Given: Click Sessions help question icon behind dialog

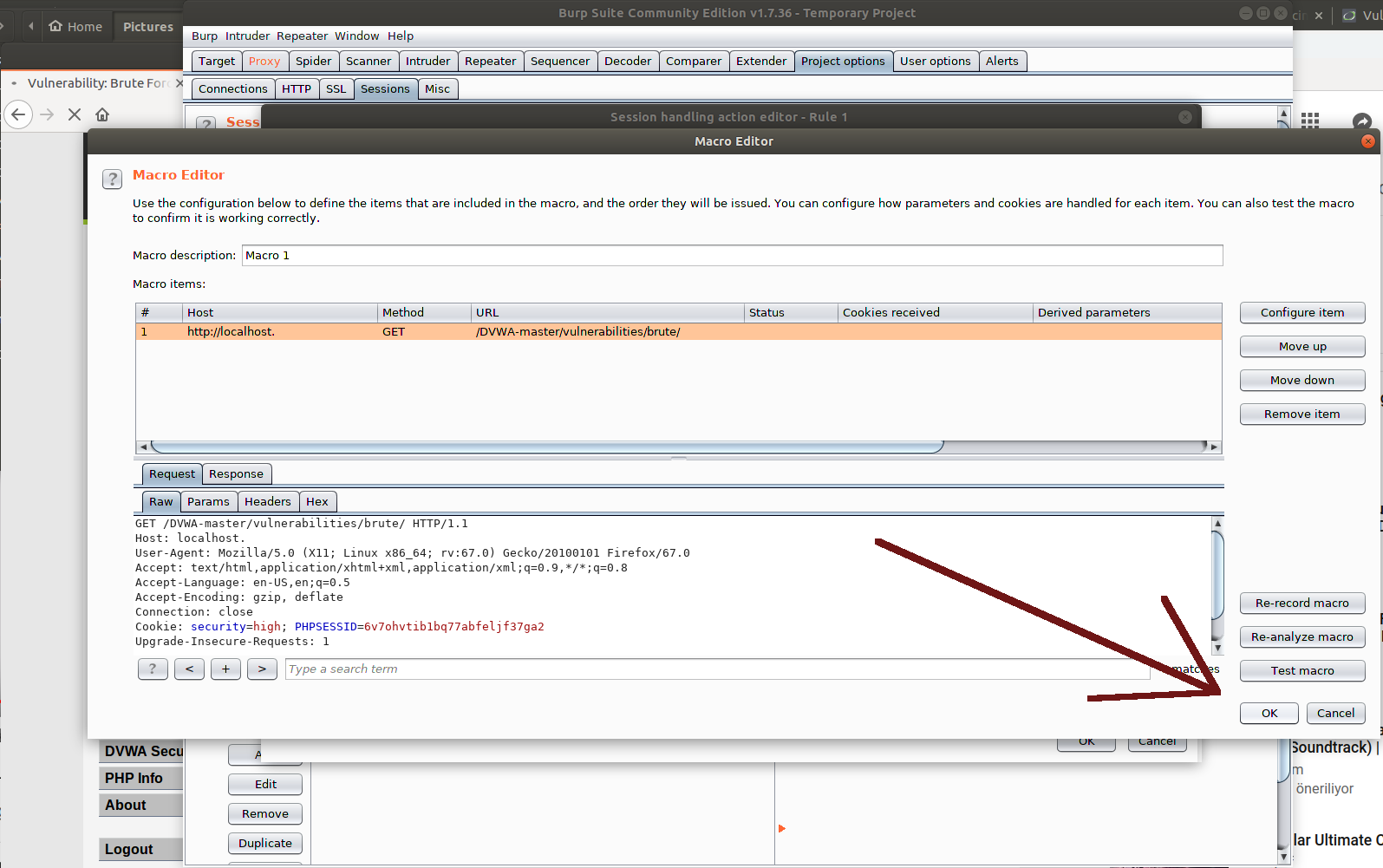Looking at the screenshot, I should pos(205,124).
